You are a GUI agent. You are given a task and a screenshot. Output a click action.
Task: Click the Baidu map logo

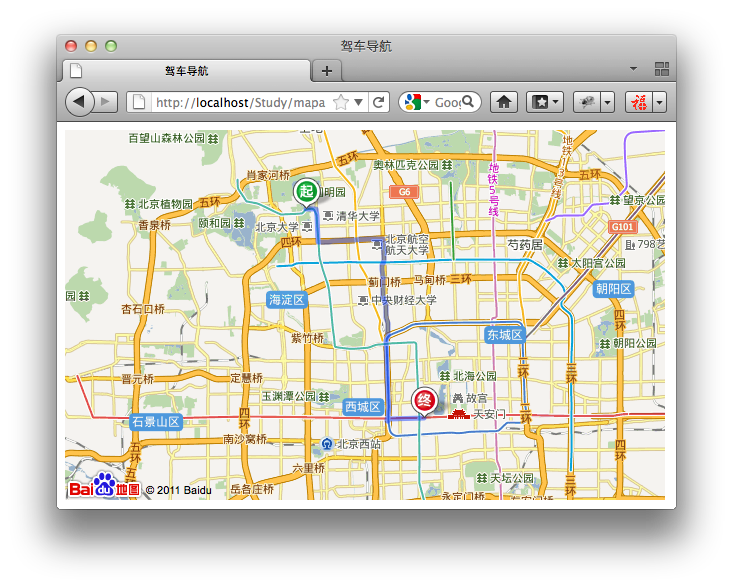click(x=104, y=485)
